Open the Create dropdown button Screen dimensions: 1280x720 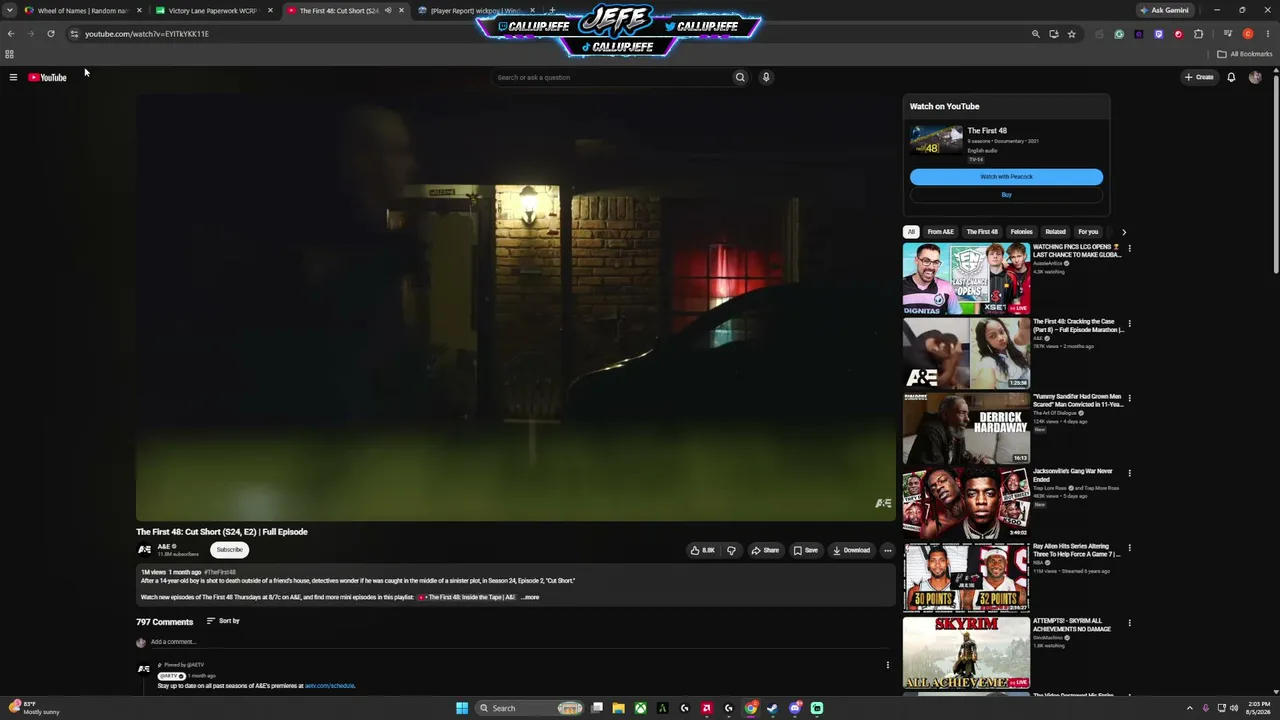(1199, 77)
